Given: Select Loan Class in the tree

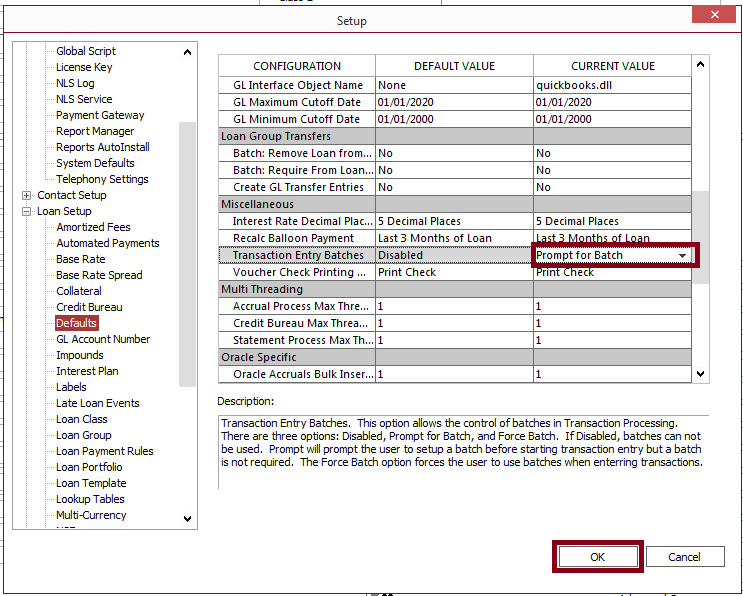Looking at the screenshot, I should click(x=82, y=419).
